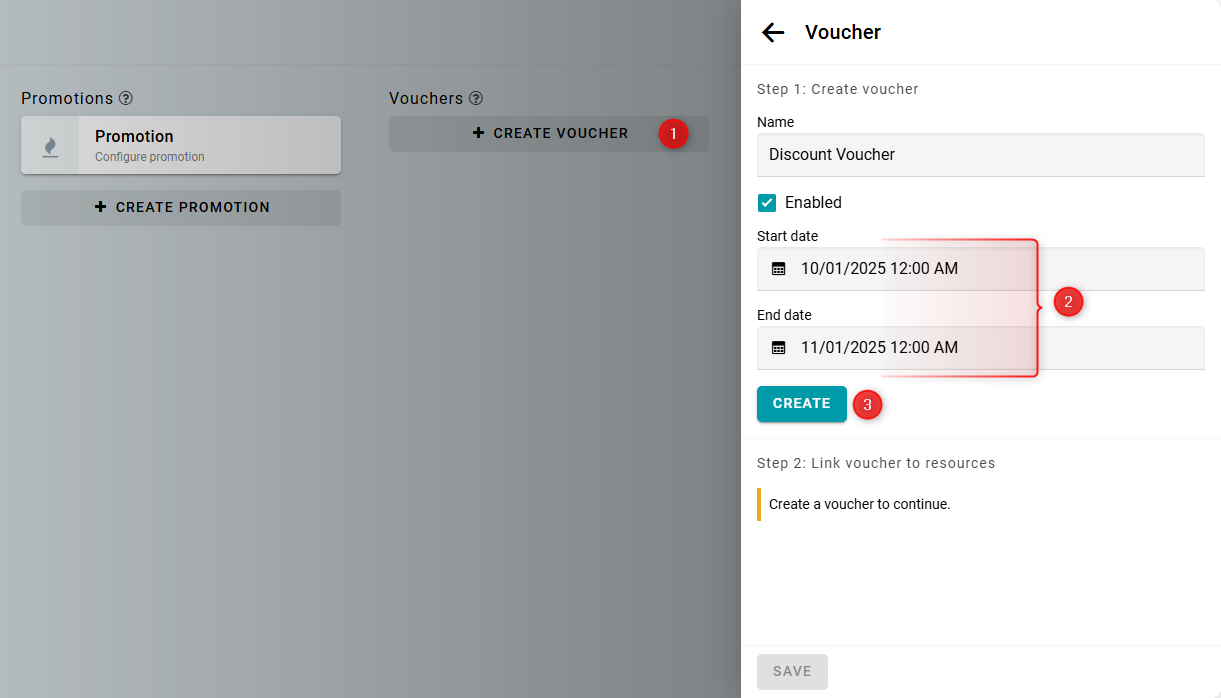Click the 'Enabled' label text
The width and height of the screenshot is (1221, 698).
coord(813,203)
